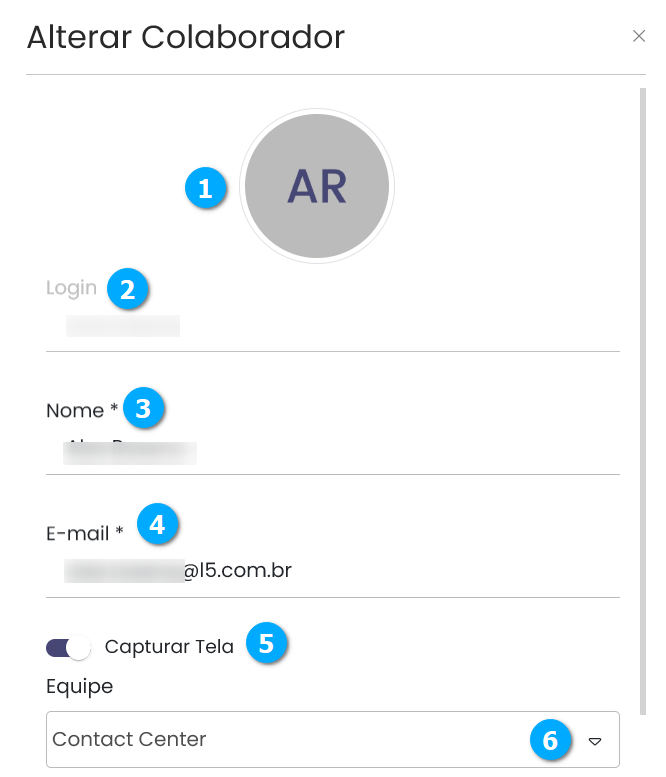This screenshot has height=777, width=666.
Task: Click the Login input field
Action: pyautogui.click(x=330, y=326)
